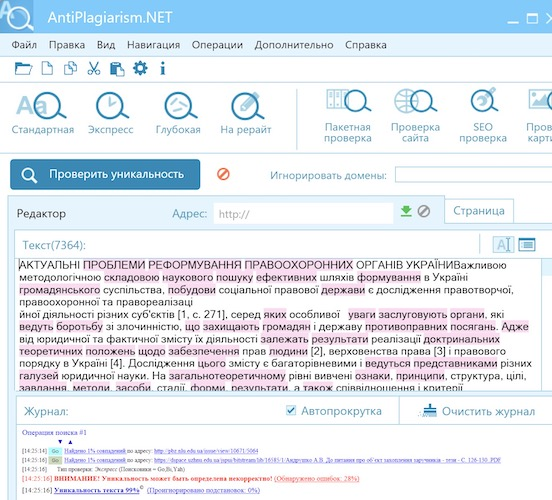Open Пакетная проверка
552x500 pixels.
tap(348, 116)
